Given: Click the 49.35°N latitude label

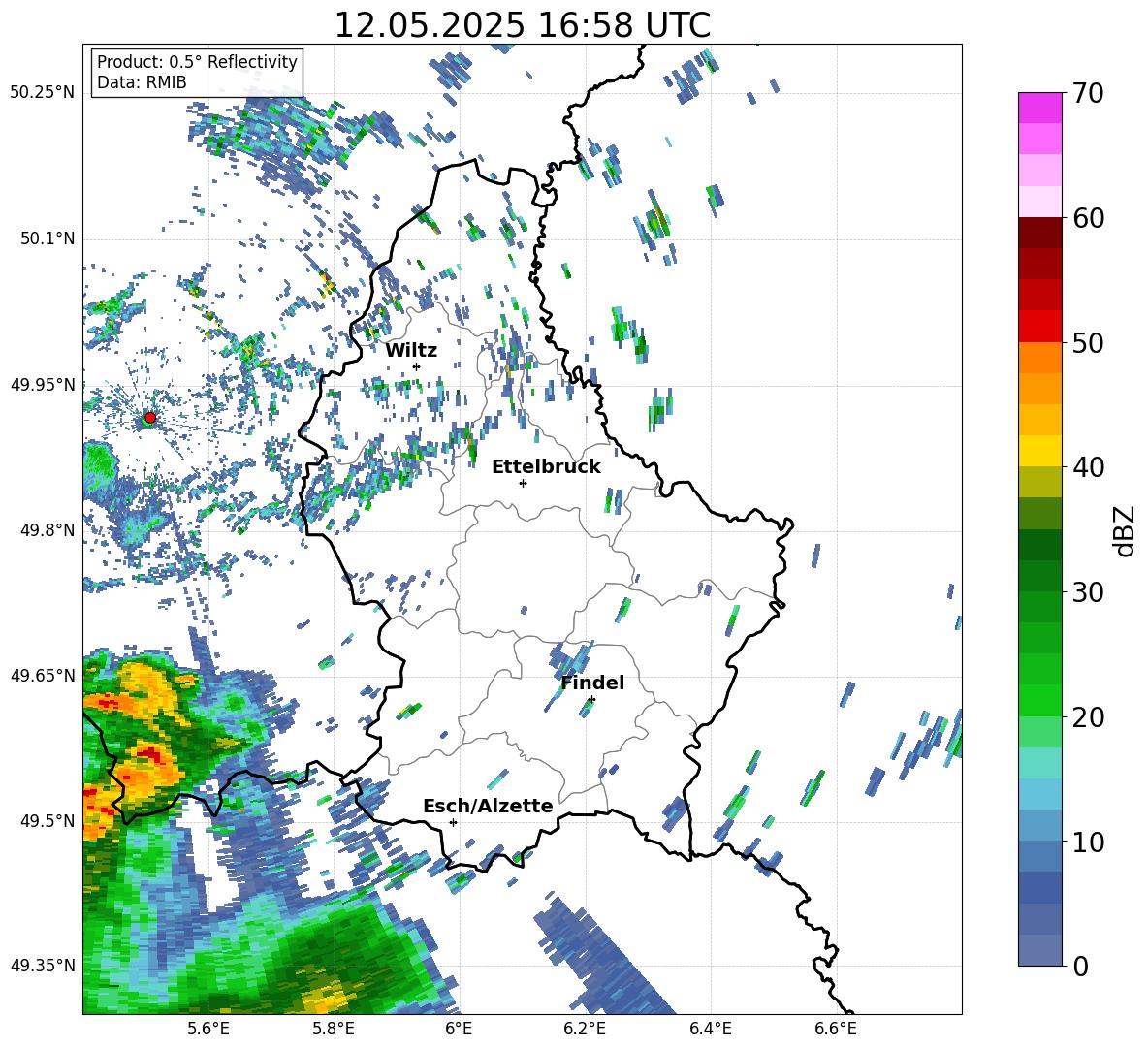Looking at the screenshot, I should click(x=43, y=966).
